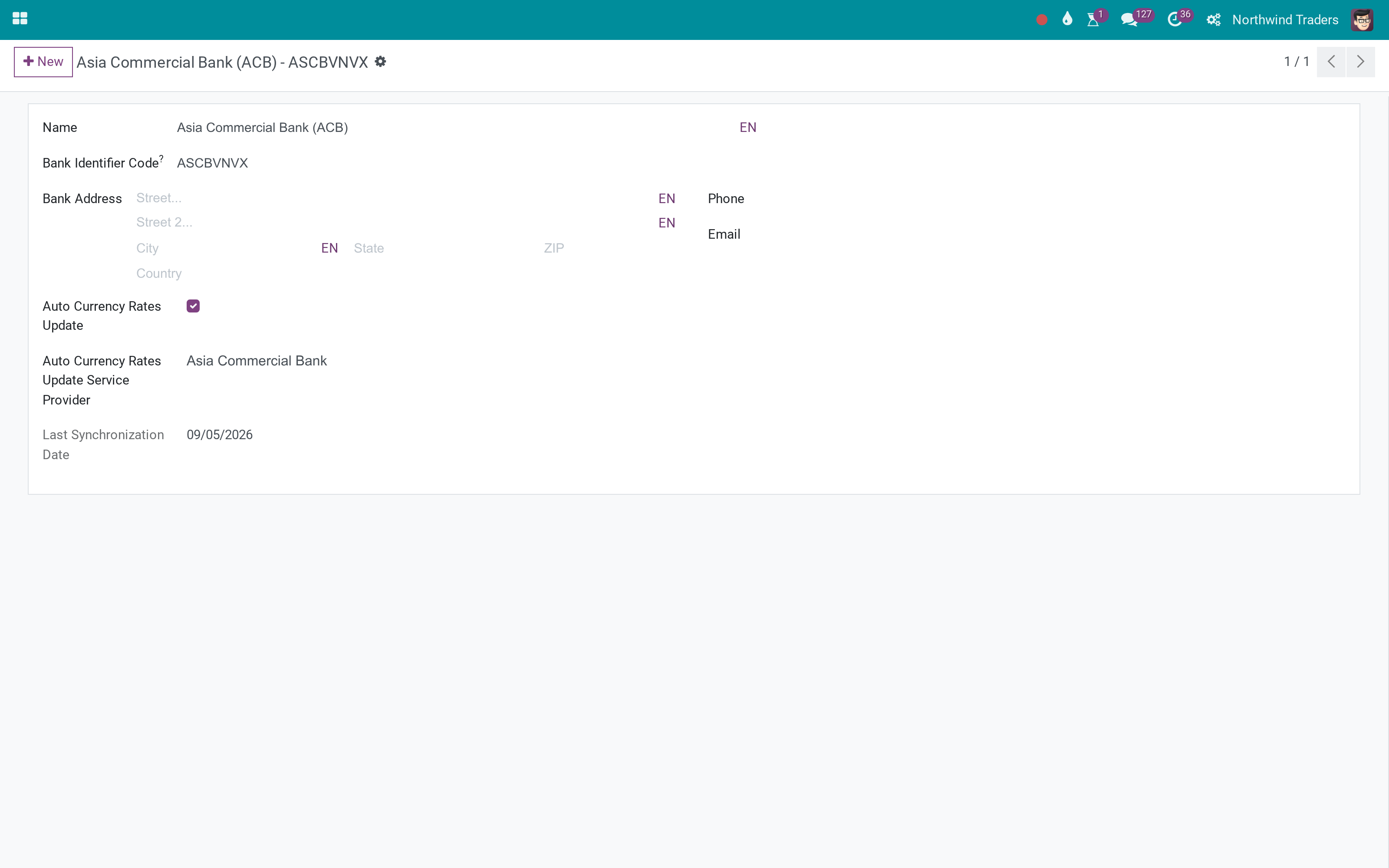Open the hourglass notifications icon
This screenshot has width=1389, height=868.
pos(1093,20)
